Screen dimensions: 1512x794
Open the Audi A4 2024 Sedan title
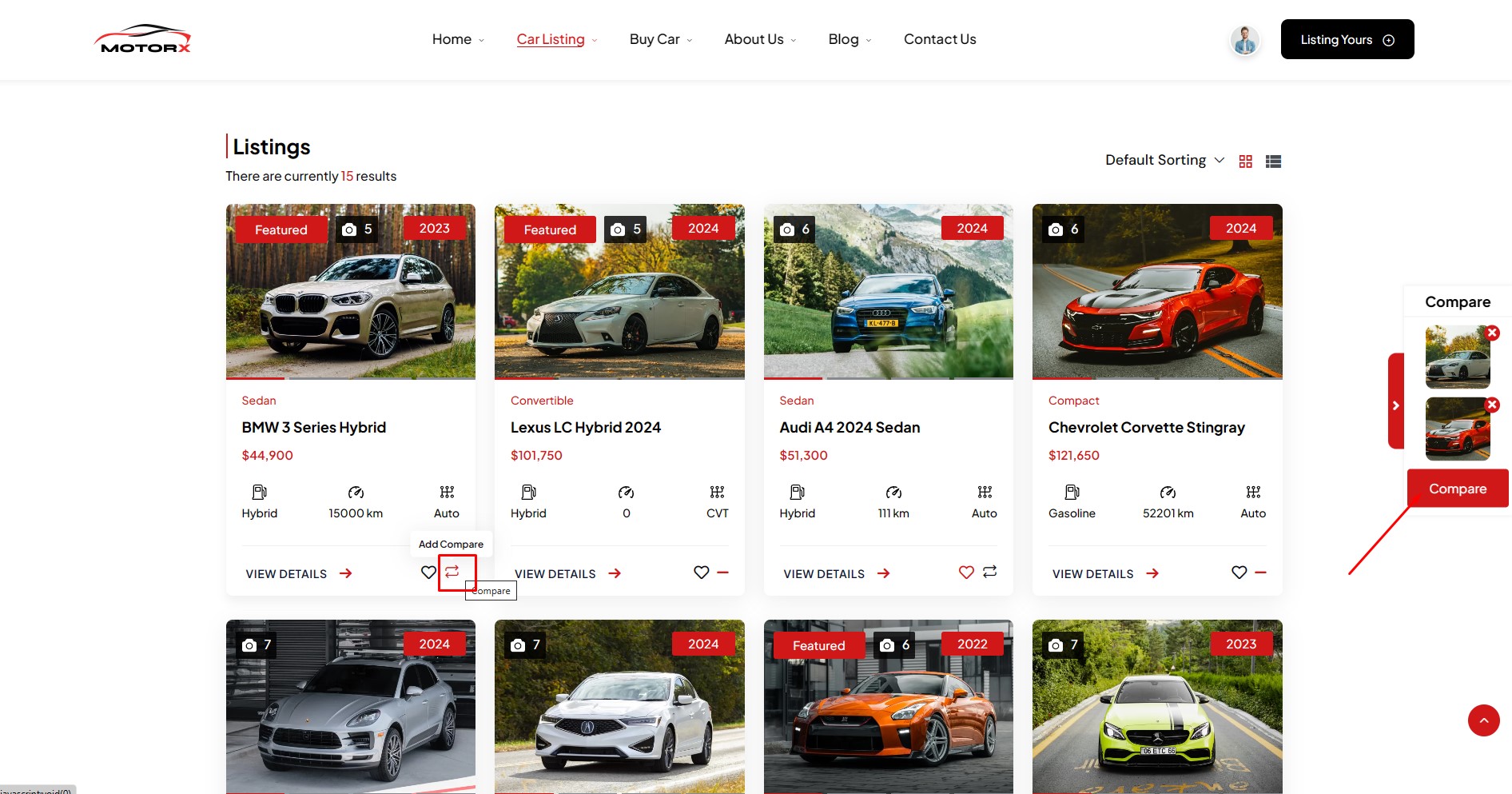coord(850,427)
